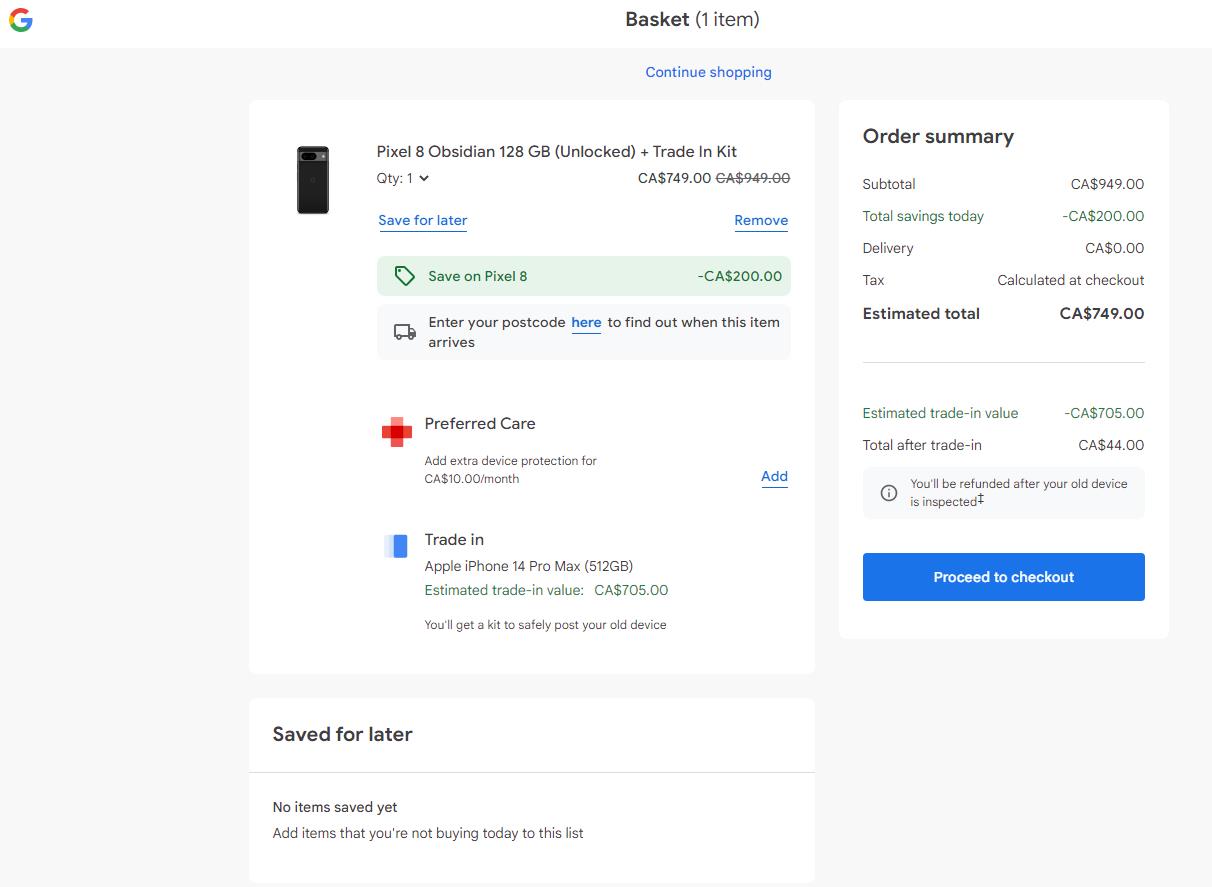Remove the Pixel 8 from basket
Image resolution: width=1212 pixels, height=887 pixels.
click(761, 220)
